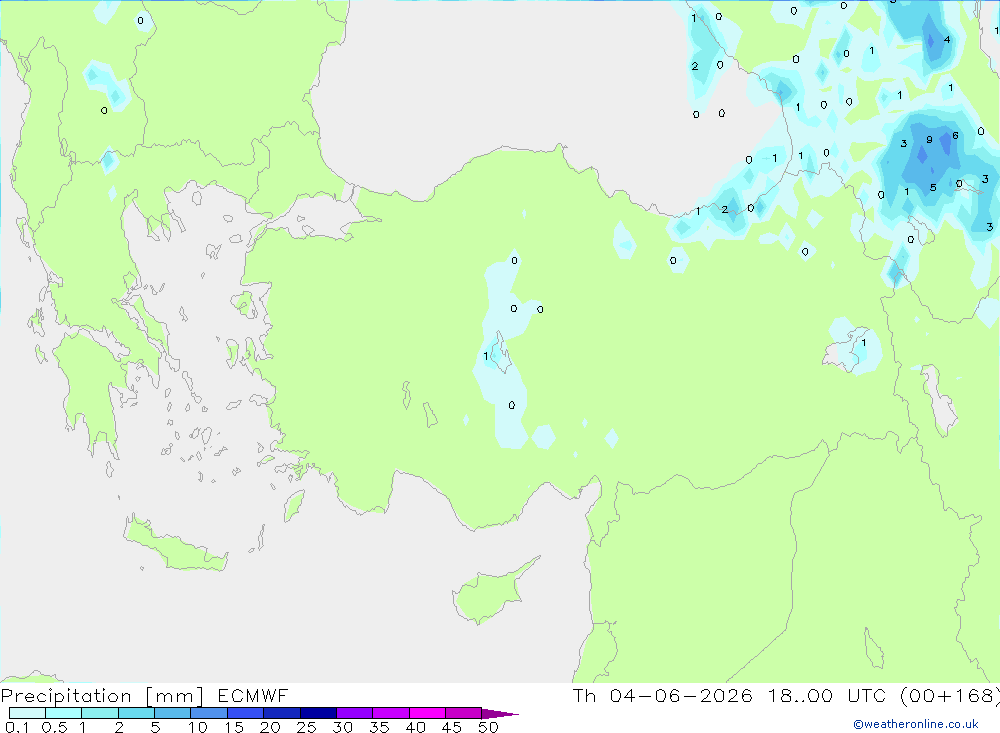The image size is (1000, 733).
Task: Click the '20' legend scale label
Action: [x=270, y=727]
